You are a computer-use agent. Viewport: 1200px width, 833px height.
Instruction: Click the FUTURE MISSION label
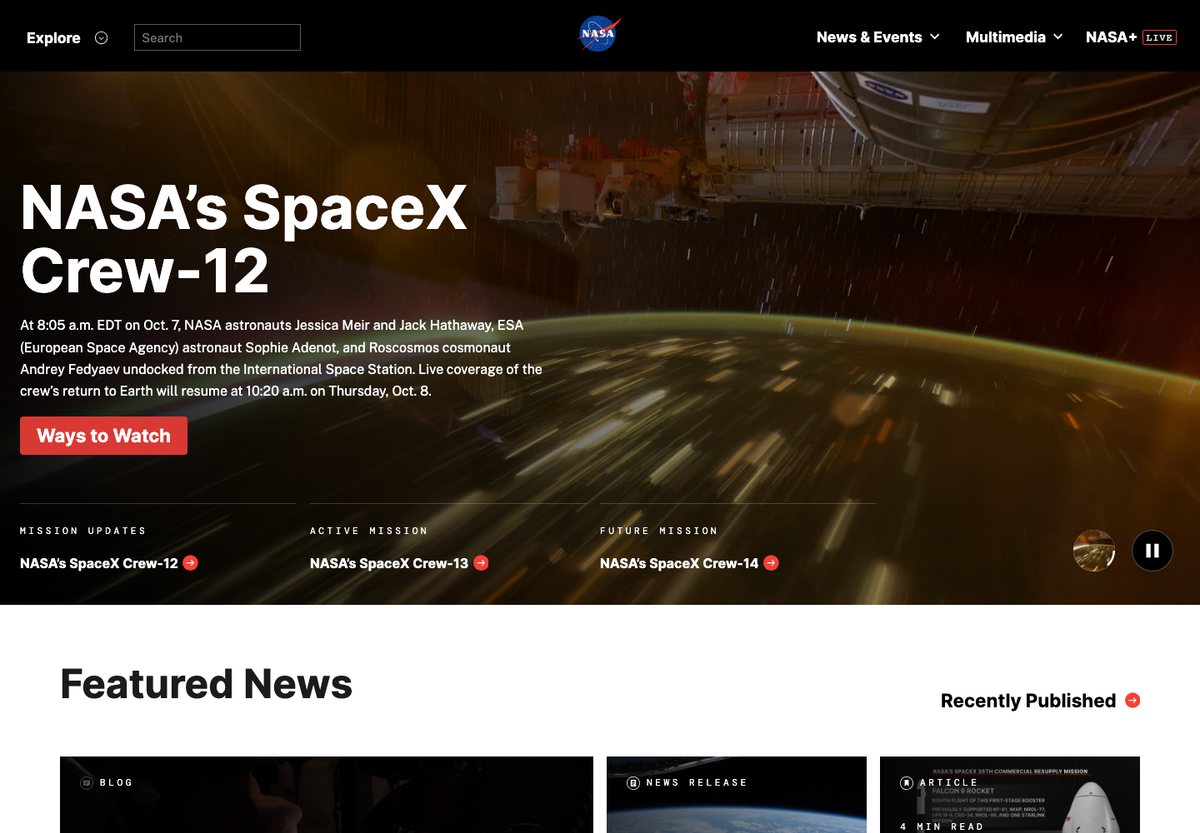point(659,531)
